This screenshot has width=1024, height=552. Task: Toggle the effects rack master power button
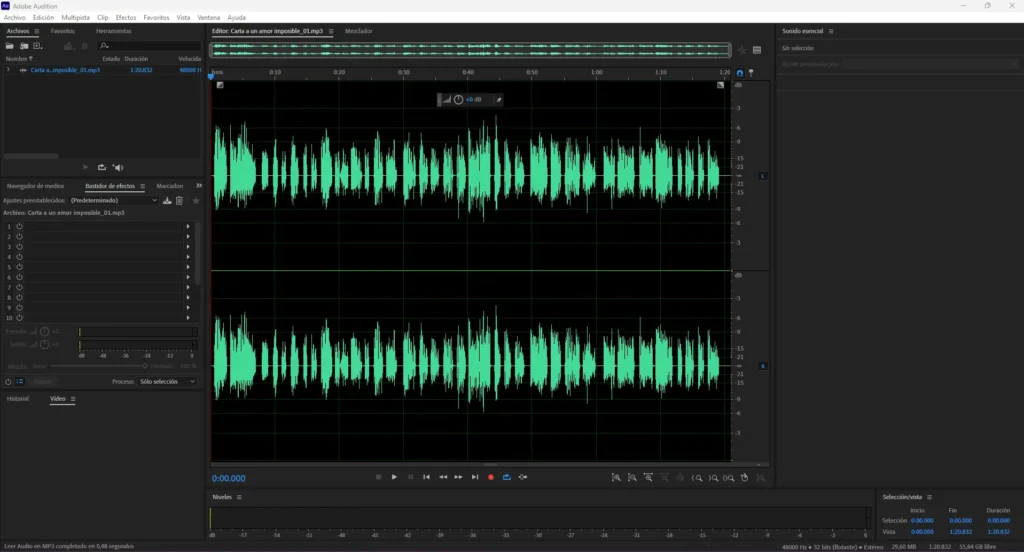8,382
